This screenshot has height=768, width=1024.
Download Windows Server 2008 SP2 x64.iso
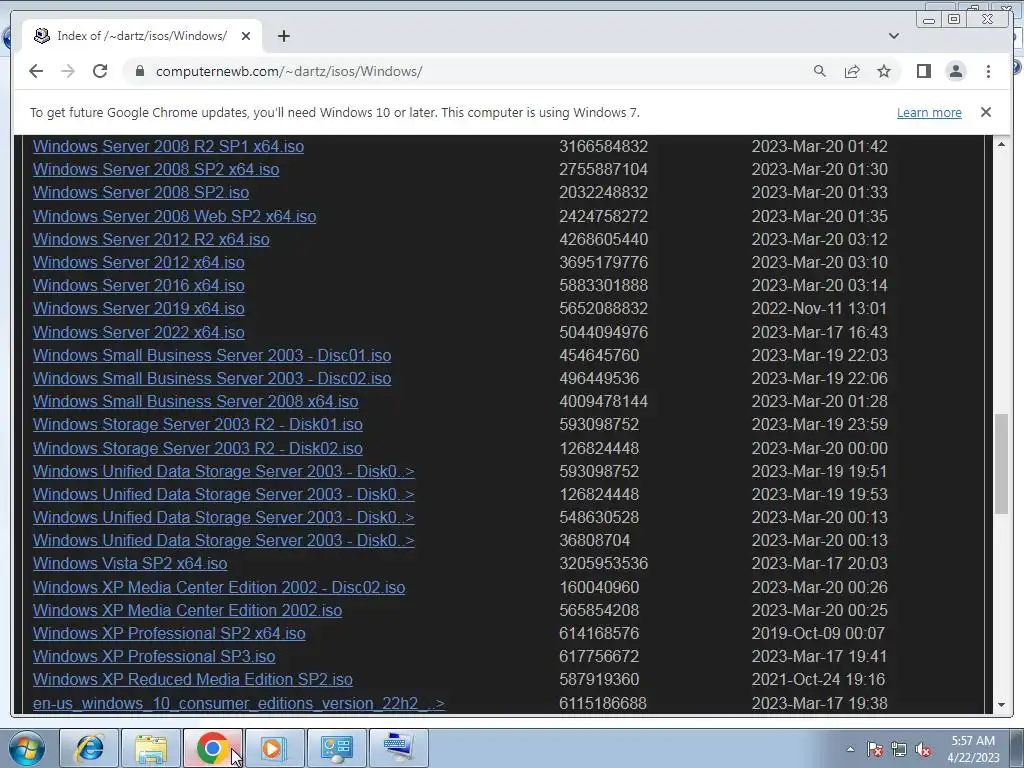pos(156,169)
